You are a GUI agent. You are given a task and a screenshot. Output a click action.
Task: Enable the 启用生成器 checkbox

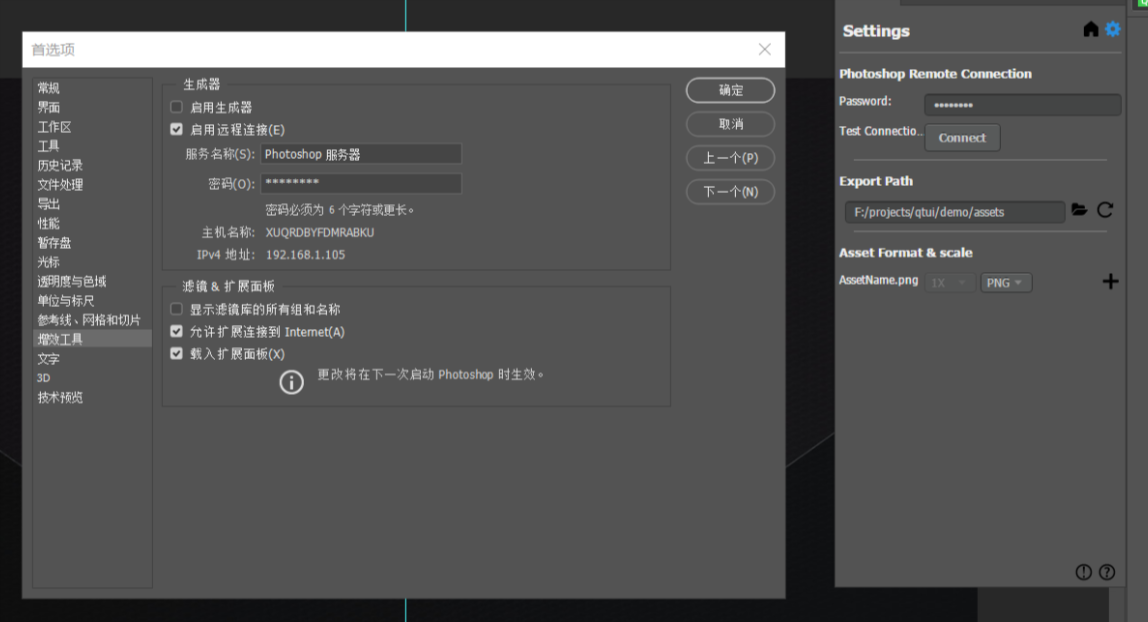coord(176,107)
